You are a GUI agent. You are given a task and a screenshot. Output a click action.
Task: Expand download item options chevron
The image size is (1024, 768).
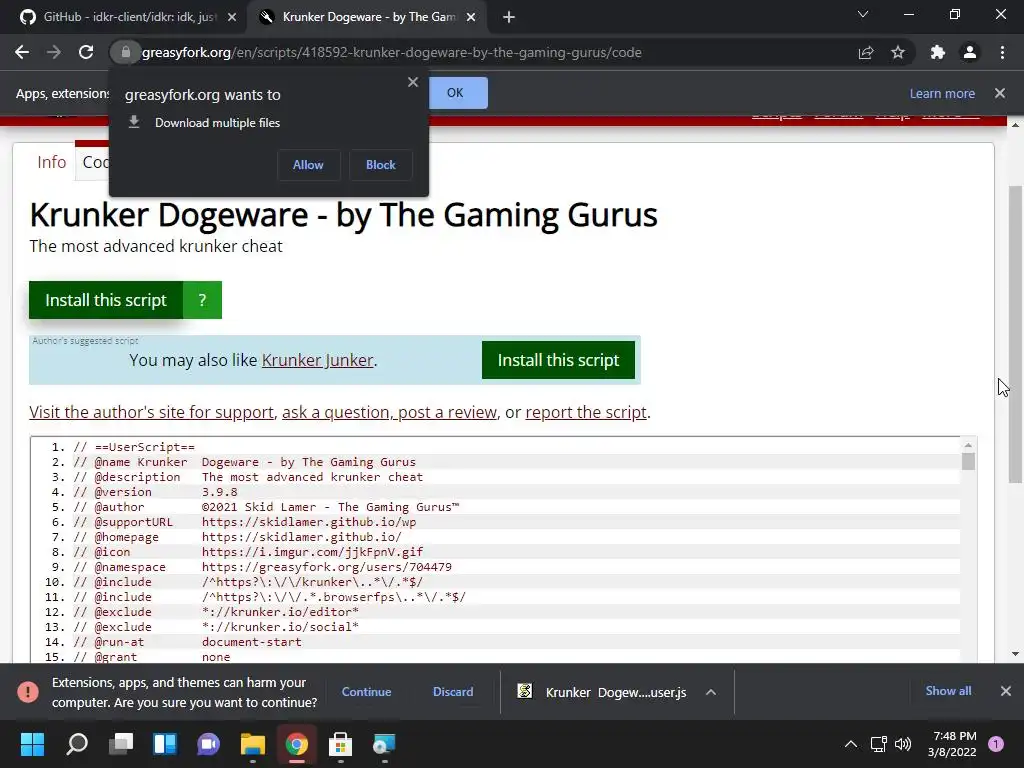711,692
